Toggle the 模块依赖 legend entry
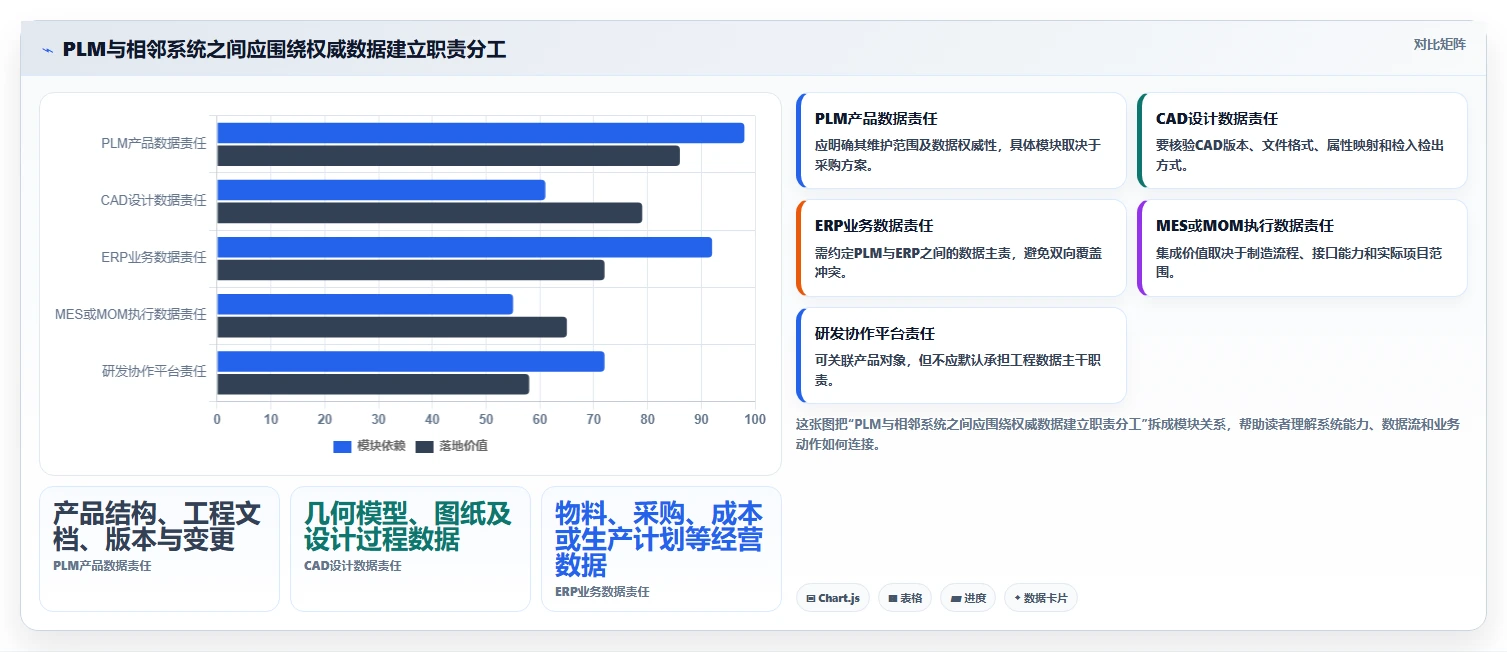This screenshot has width=1507, height=652. (x=369, y=446)
